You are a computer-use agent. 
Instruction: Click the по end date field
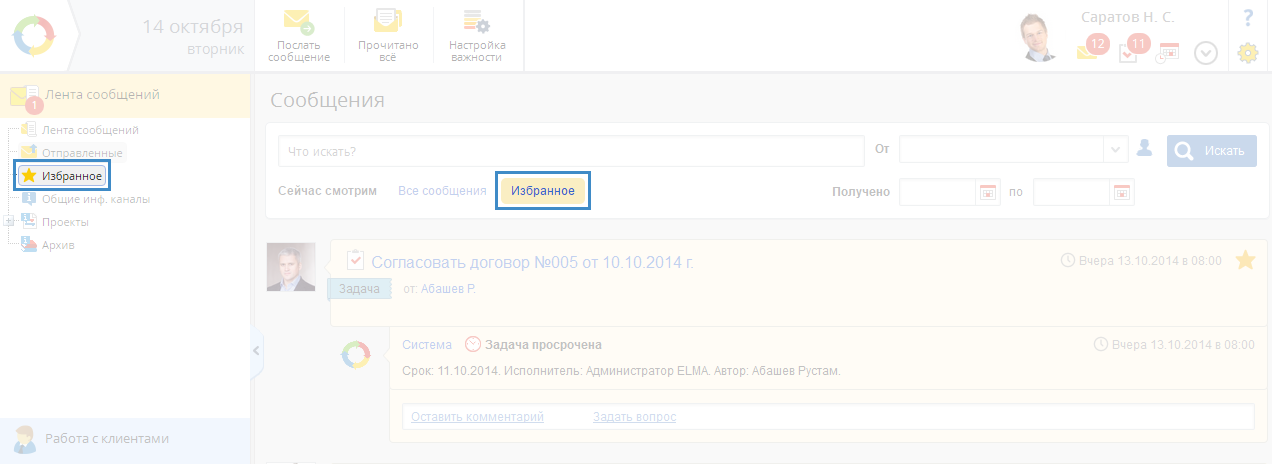point(1071,192)
